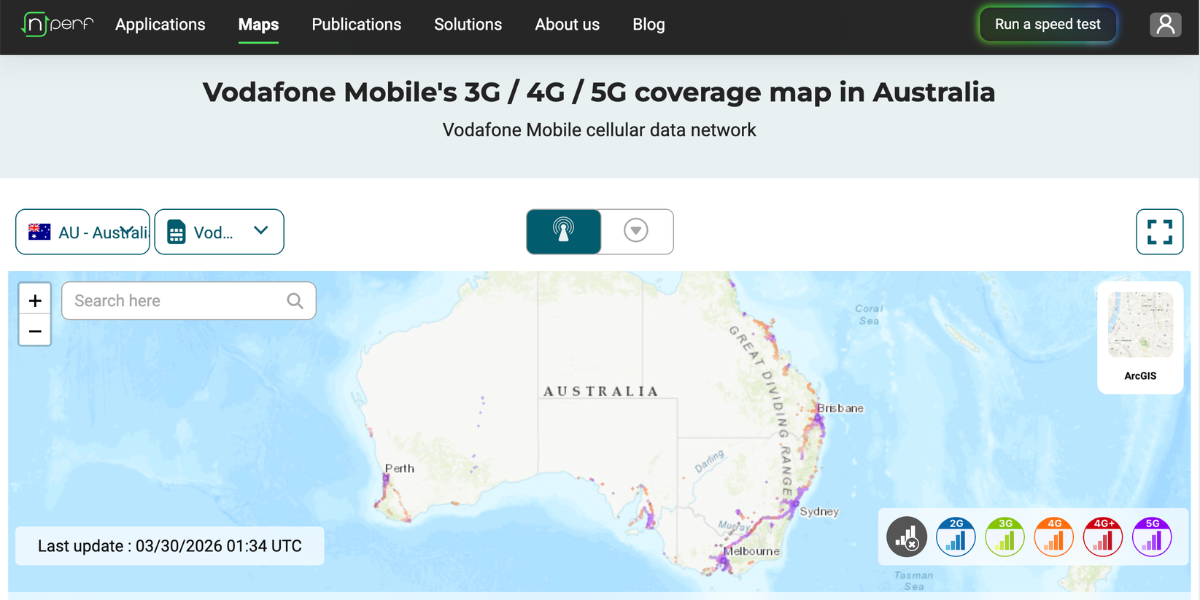
Task: Open the map fullscreen view
Action: coord(1159,231)
